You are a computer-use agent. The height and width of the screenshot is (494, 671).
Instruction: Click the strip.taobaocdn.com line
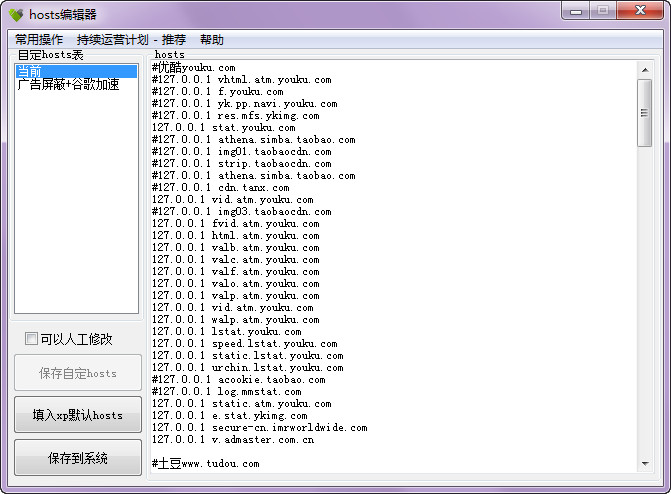(x=242, y=164)
